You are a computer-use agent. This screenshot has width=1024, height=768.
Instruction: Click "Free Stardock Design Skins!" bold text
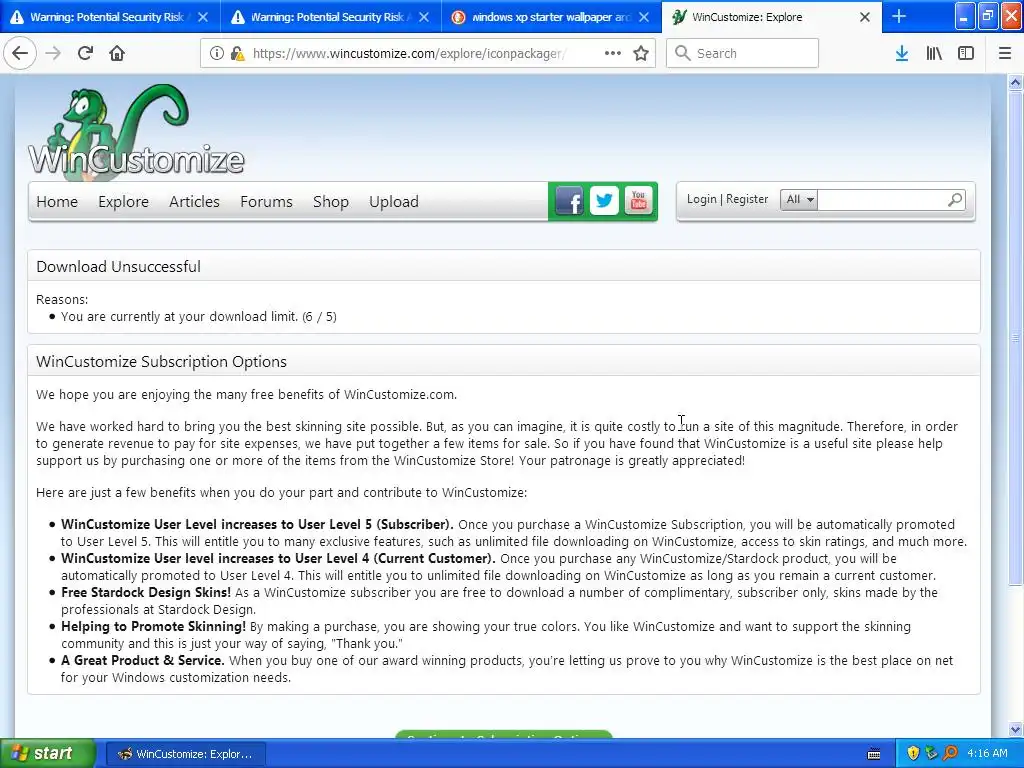click(x=146, y=592)
